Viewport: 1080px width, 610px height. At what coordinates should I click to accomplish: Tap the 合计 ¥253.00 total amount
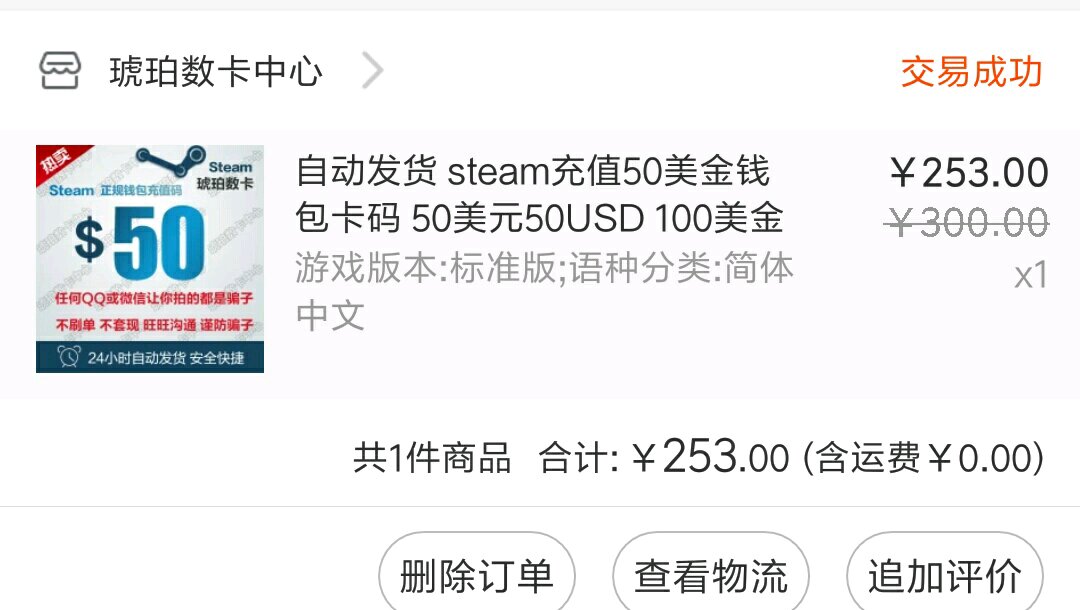[663, 456]
